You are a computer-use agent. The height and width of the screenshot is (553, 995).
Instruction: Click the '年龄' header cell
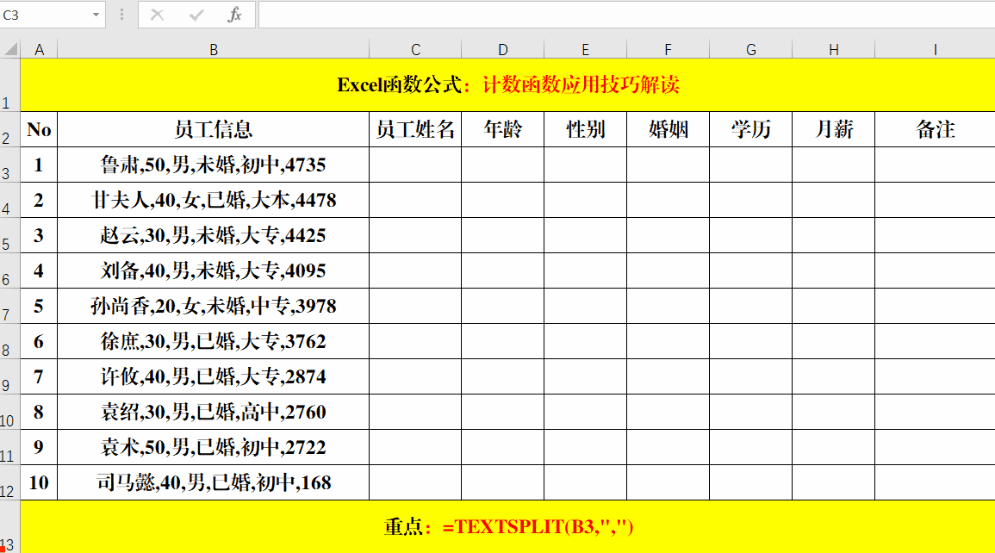[503, 130]
